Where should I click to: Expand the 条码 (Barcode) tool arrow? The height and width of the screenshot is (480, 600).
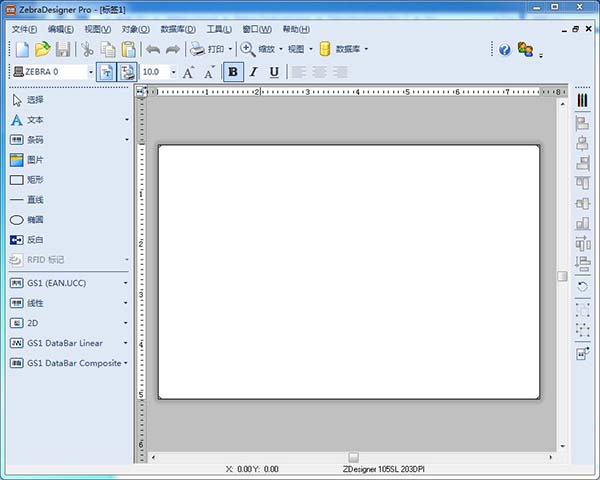click(x=126, y=140)
